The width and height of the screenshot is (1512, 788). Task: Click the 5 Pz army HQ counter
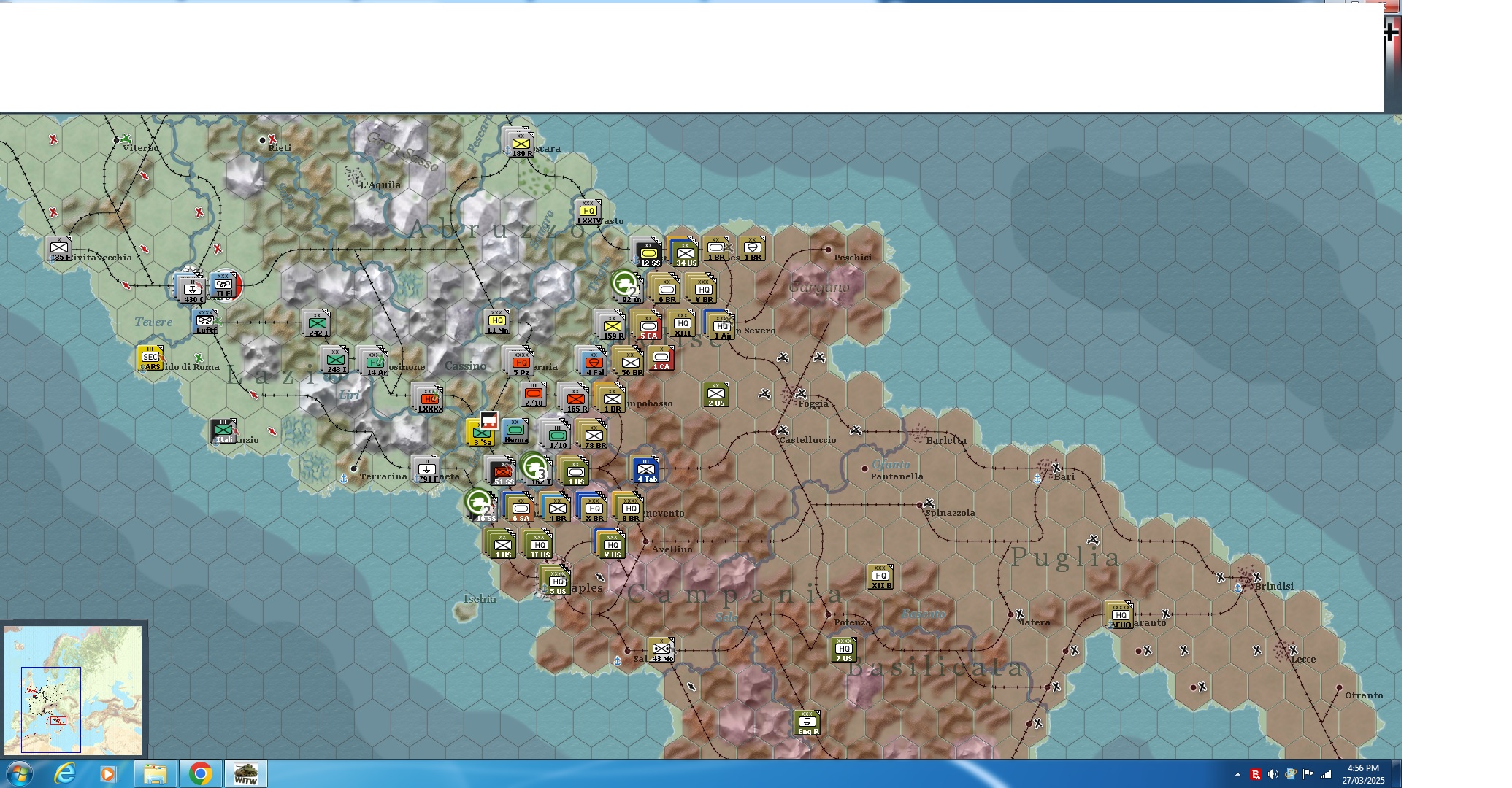(521, 362)
